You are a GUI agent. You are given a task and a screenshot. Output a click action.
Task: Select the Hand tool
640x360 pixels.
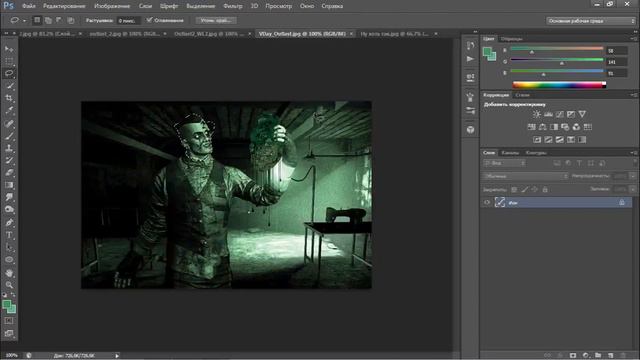click(x=9, y=273)
